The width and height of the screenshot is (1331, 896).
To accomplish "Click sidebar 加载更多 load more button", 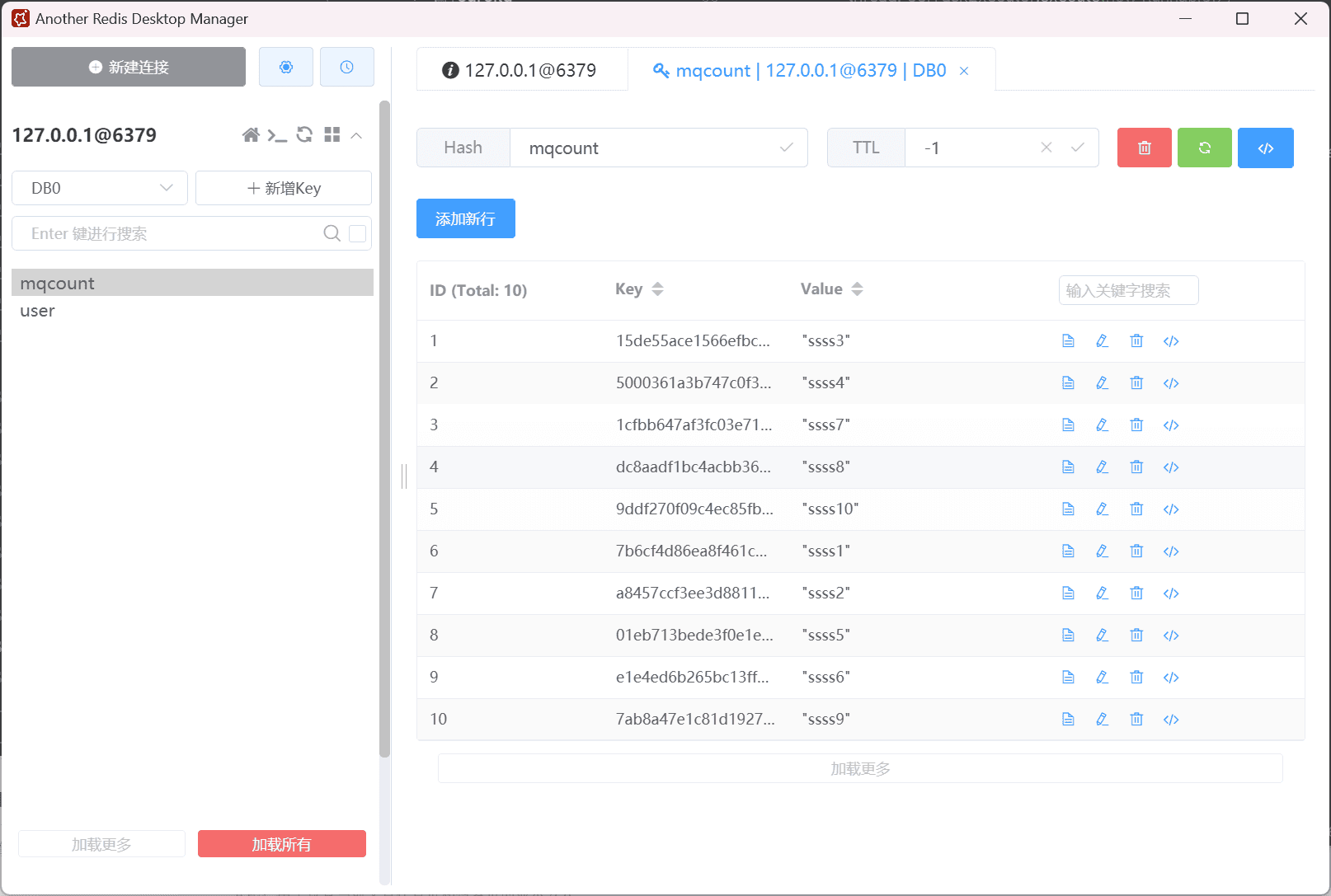I will pos(101,844).
